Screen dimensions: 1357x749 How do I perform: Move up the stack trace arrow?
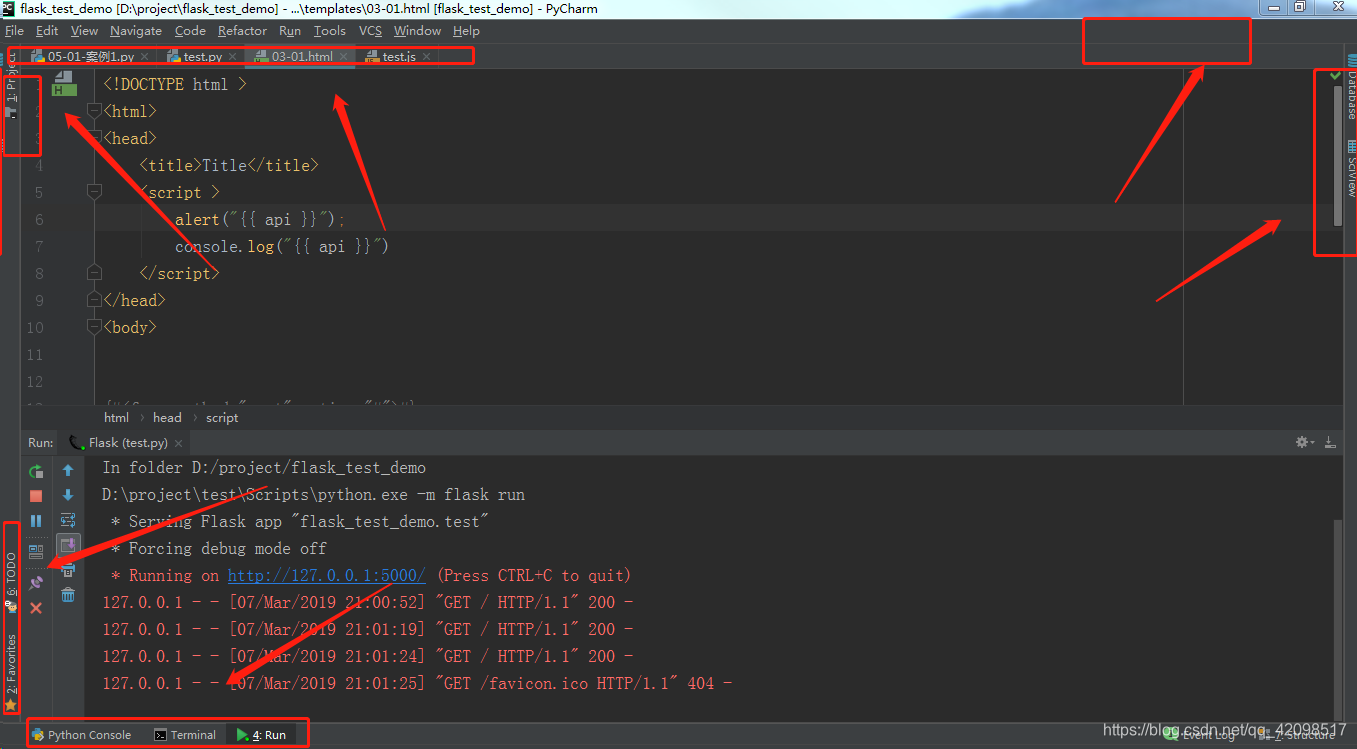pos(68,470)
